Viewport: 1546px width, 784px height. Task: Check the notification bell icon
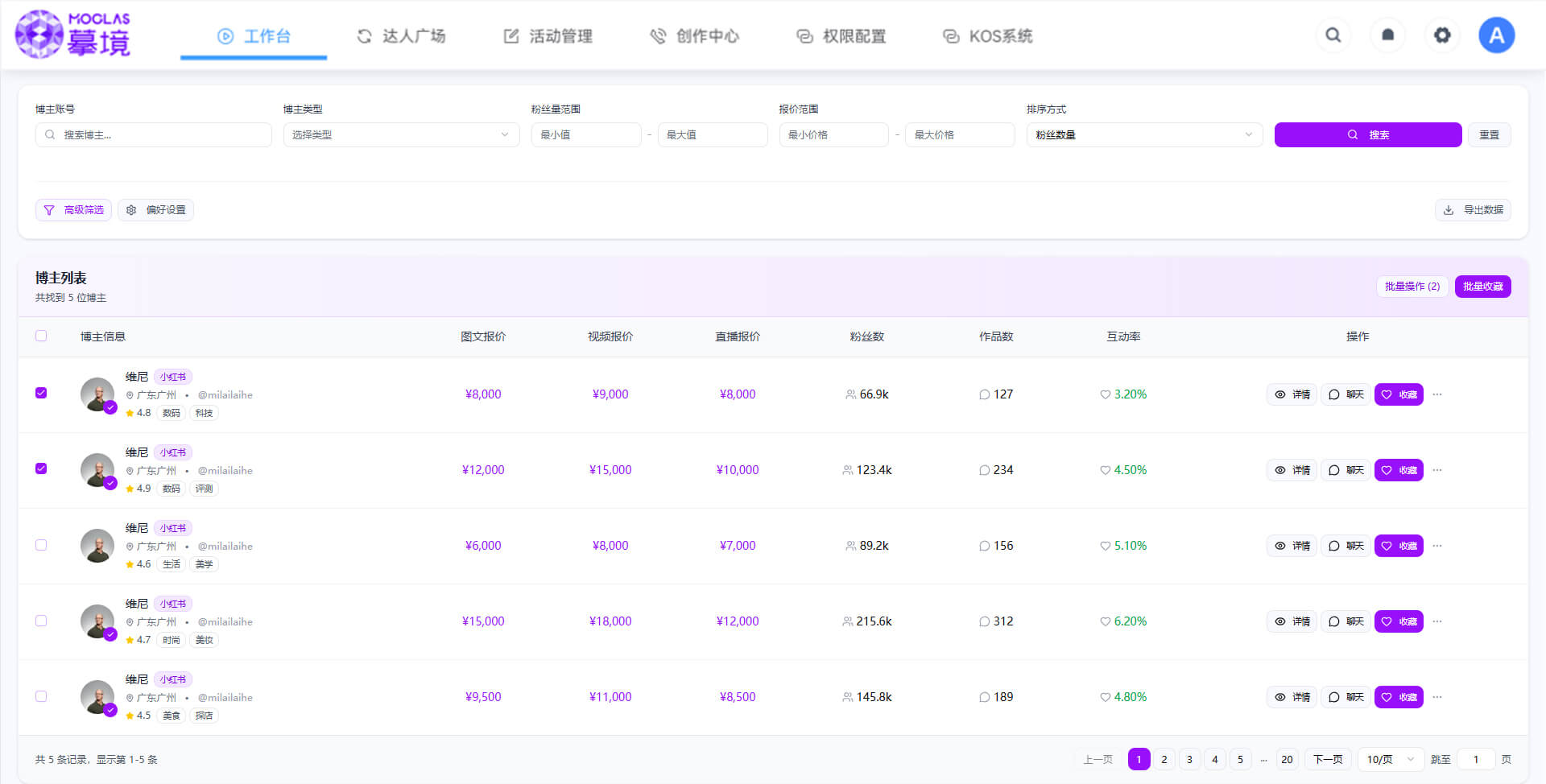point(1387,35)
